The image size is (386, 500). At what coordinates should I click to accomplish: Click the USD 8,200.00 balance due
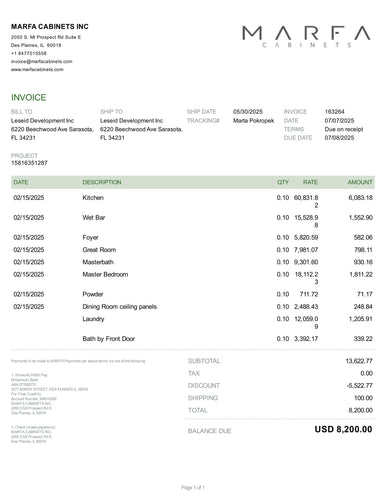pos(343,429)
